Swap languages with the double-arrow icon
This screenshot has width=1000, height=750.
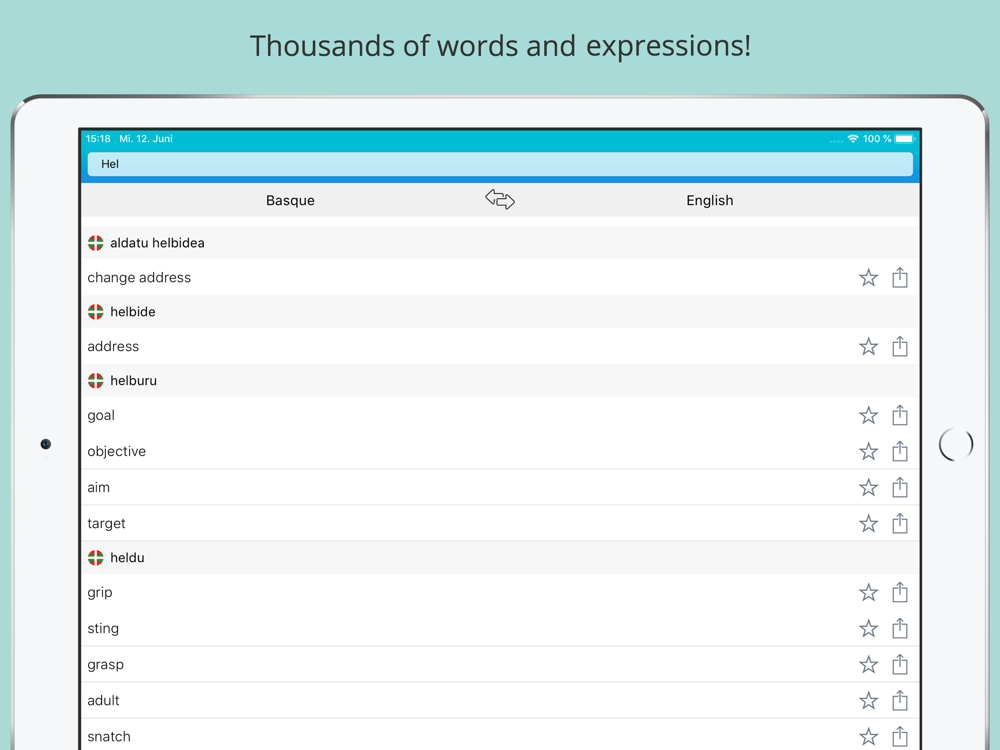point(499,200)
